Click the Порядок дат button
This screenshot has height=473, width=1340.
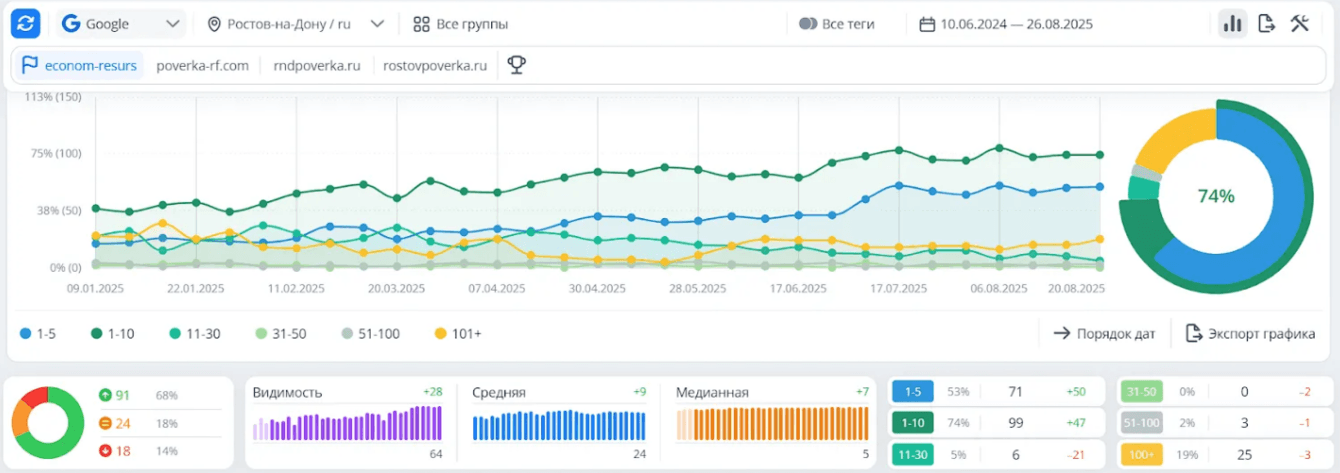1104,334
